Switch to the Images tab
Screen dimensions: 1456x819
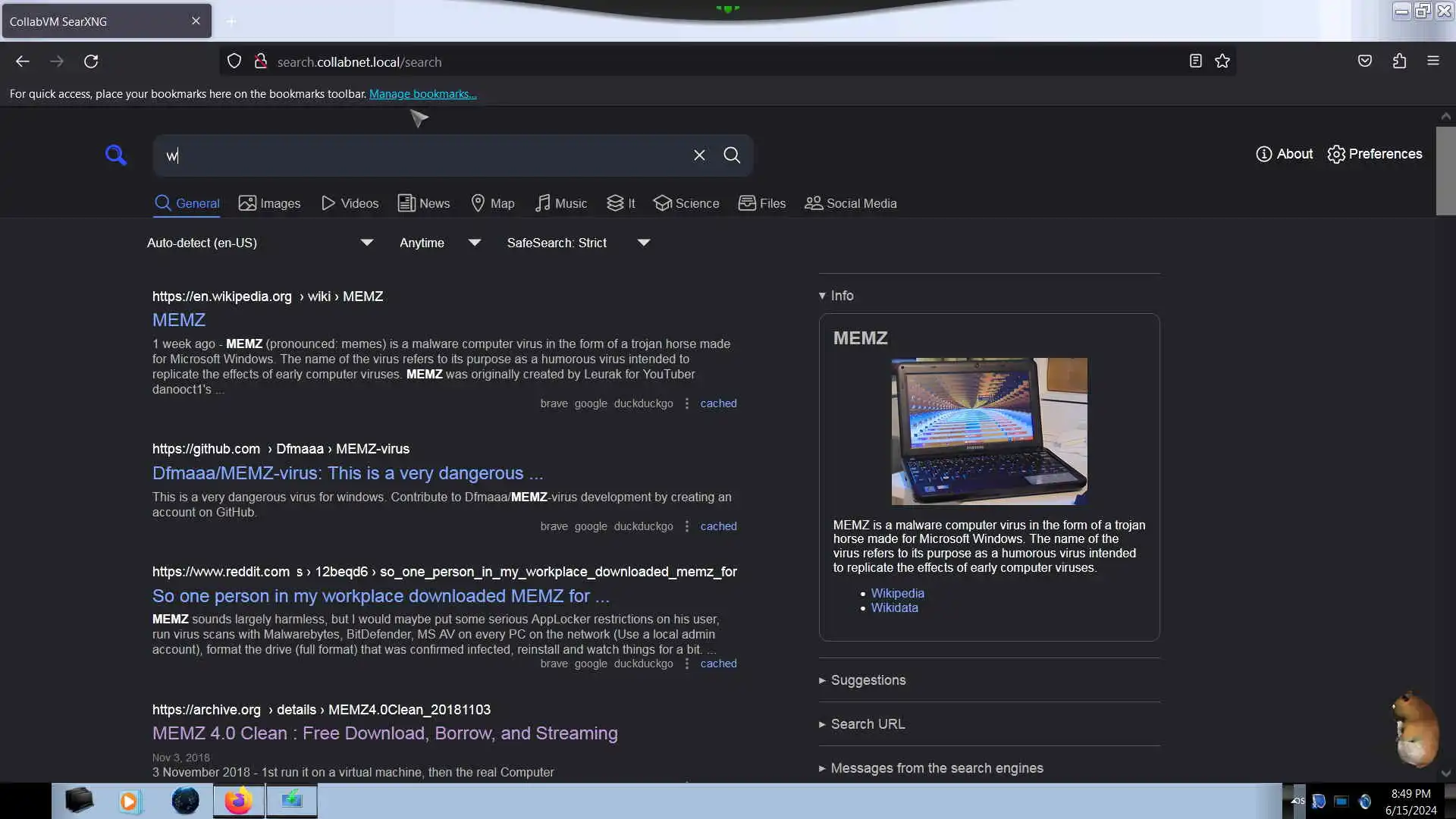[x=270, y=203]
